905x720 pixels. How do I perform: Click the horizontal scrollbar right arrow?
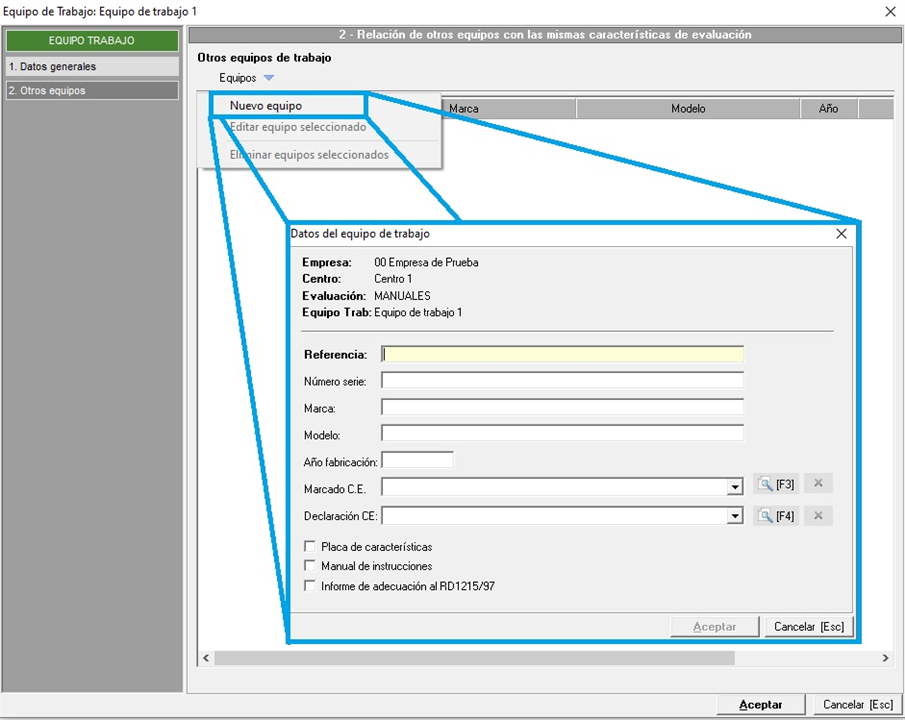[x=885, y=658]
